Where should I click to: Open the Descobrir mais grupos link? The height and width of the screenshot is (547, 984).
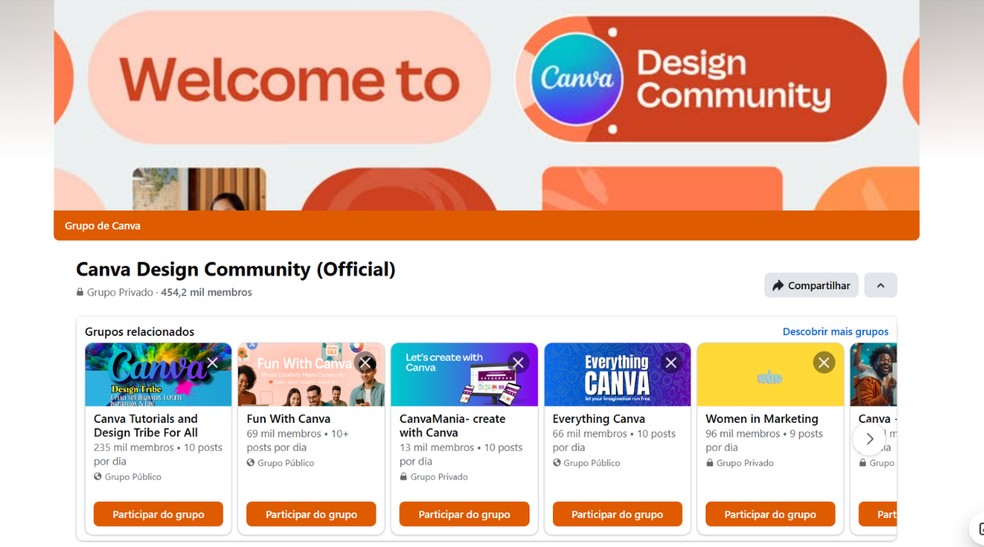coord(835,331)
